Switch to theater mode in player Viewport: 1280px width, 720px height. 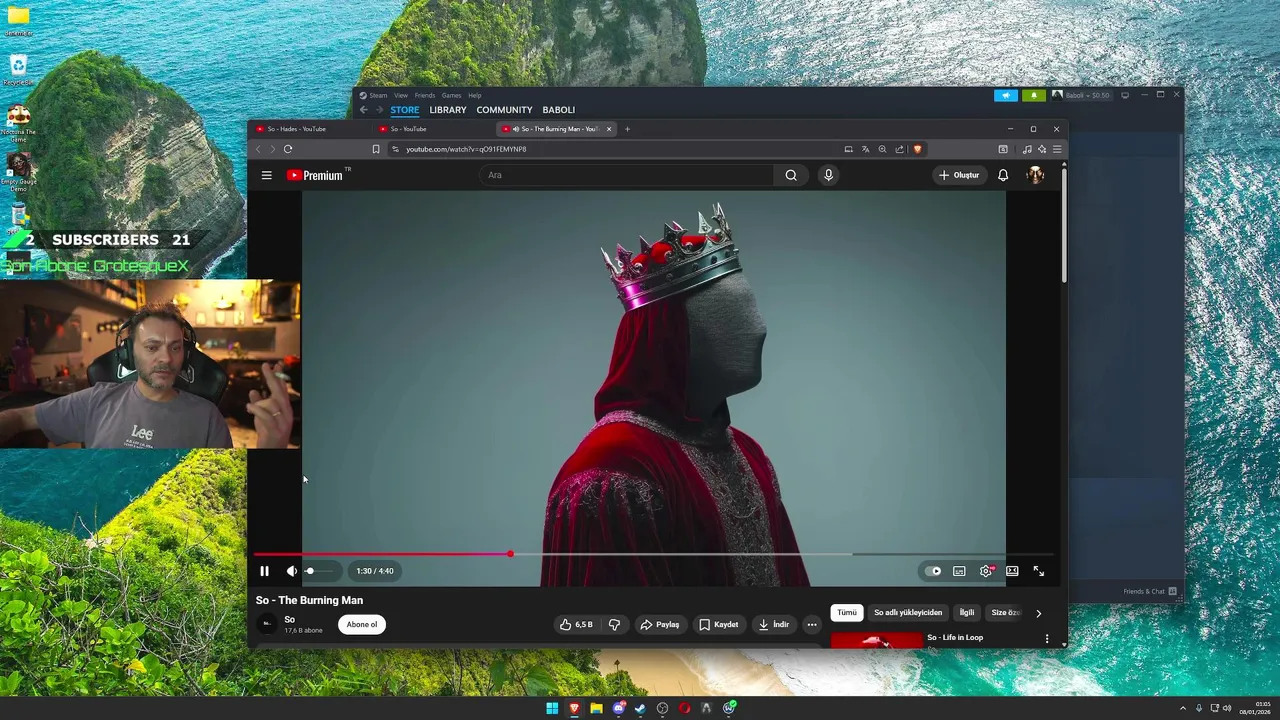coord(1012,571)
